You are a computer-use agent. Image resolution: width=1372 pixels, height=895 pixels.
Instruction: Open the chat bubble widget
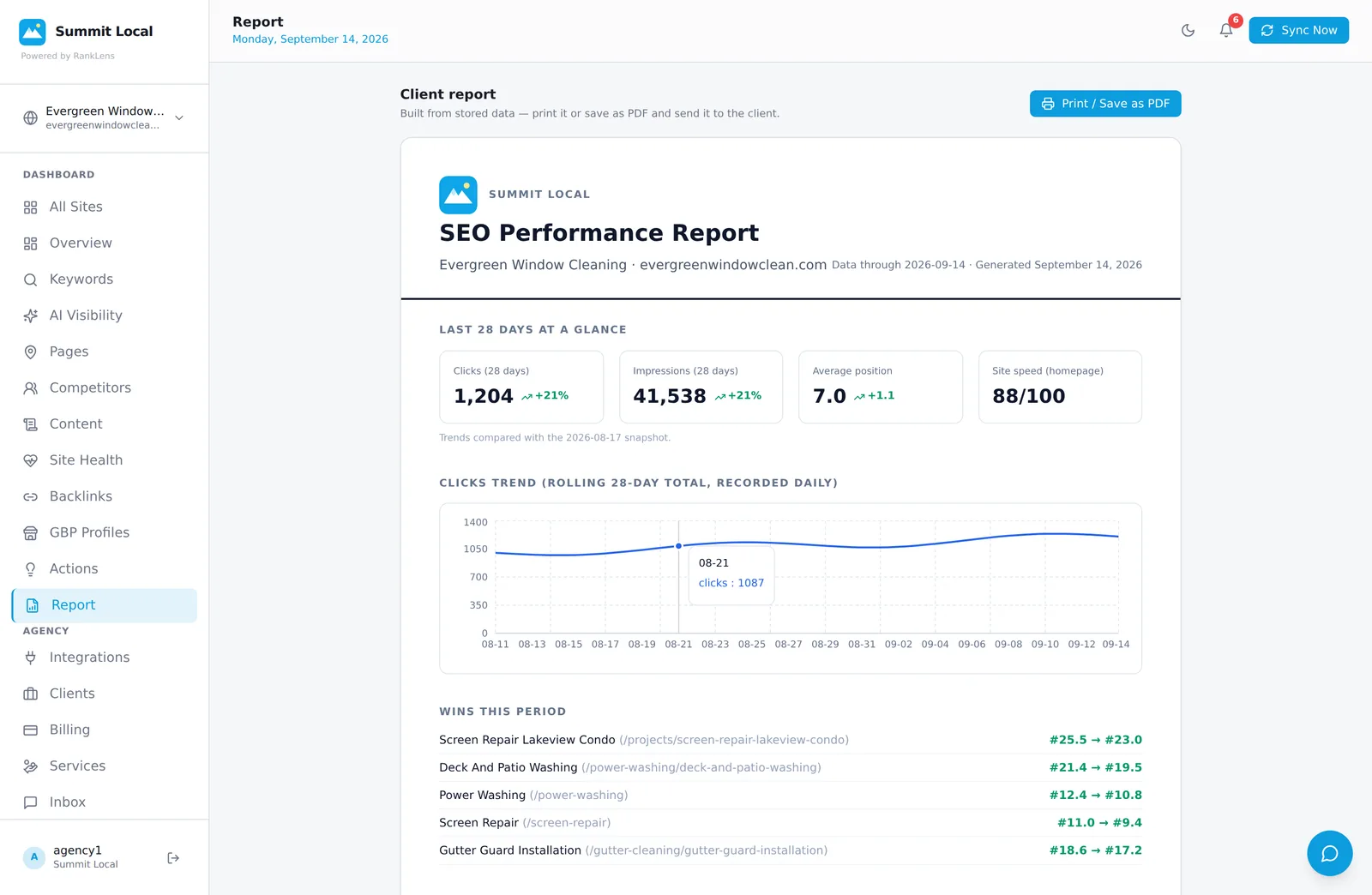1329,853
